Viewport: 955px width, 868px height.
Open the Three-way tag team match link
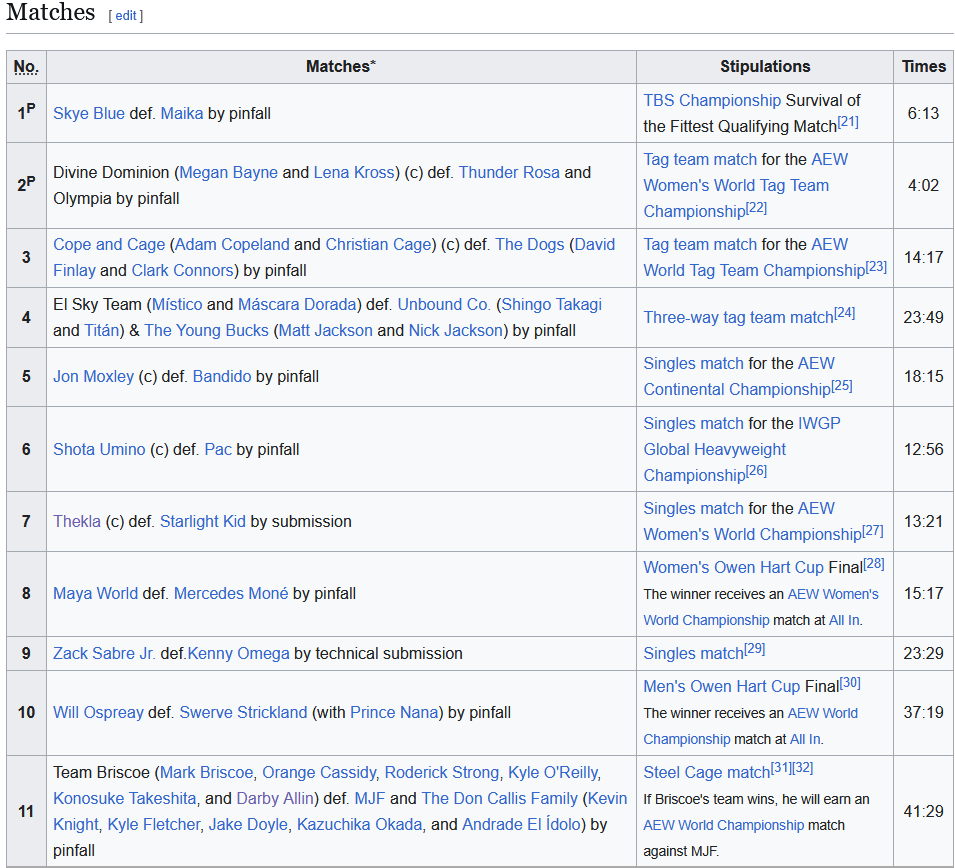738,317
